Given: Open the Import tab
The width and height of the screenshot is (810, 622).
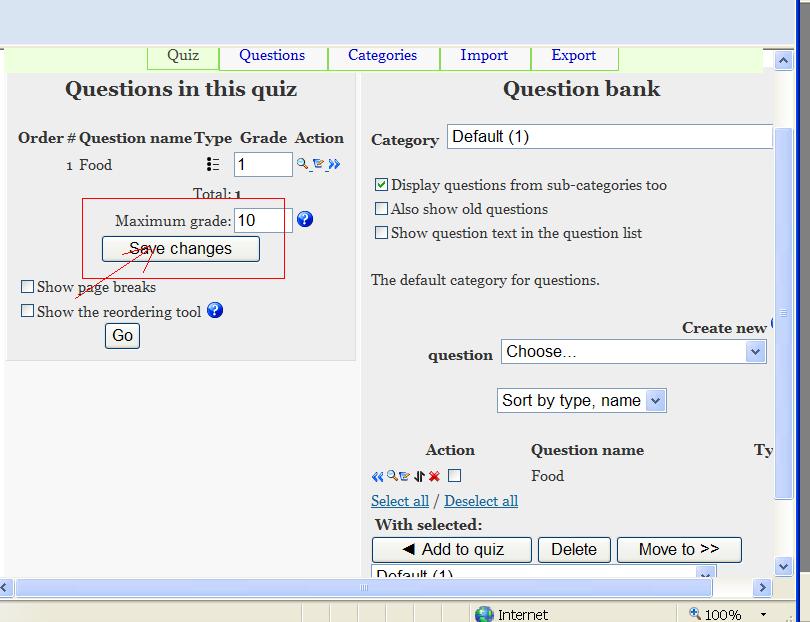Looking at the screenshot, I should pyautogui.click(x=484, y=56).
